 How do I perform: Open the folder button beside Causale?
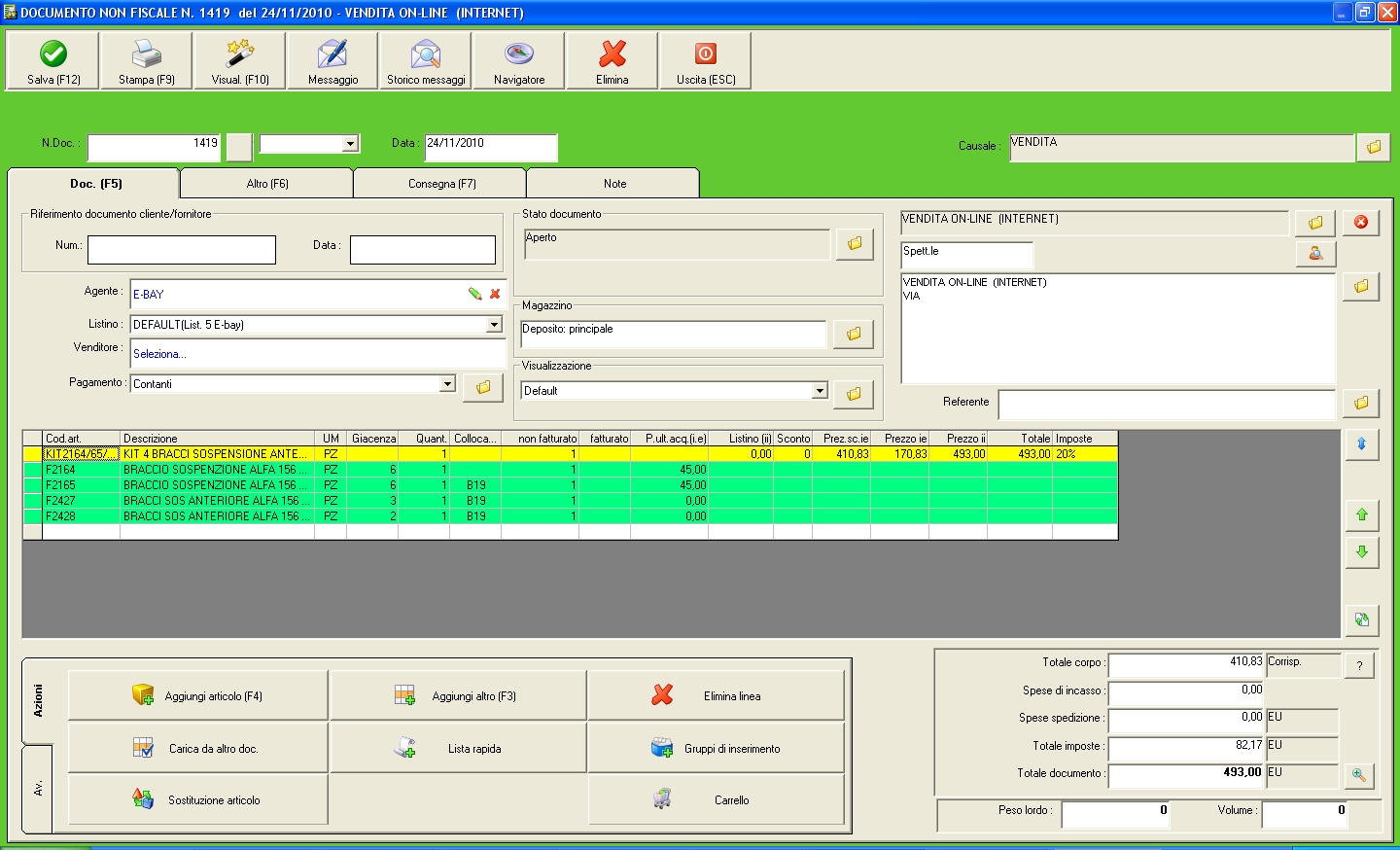coord(1374,147)
